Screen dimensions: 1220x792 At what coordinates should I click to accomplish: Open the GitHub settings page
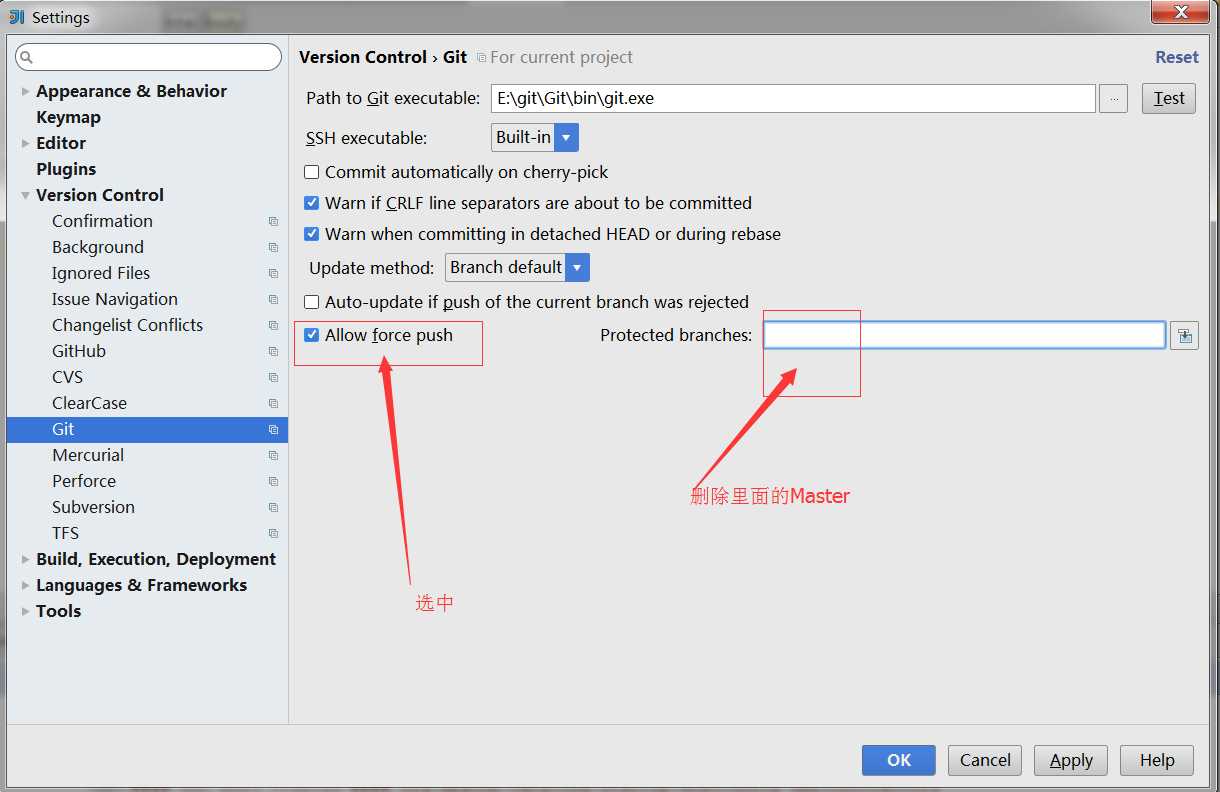pyautogui.click(x=79, y=351)
